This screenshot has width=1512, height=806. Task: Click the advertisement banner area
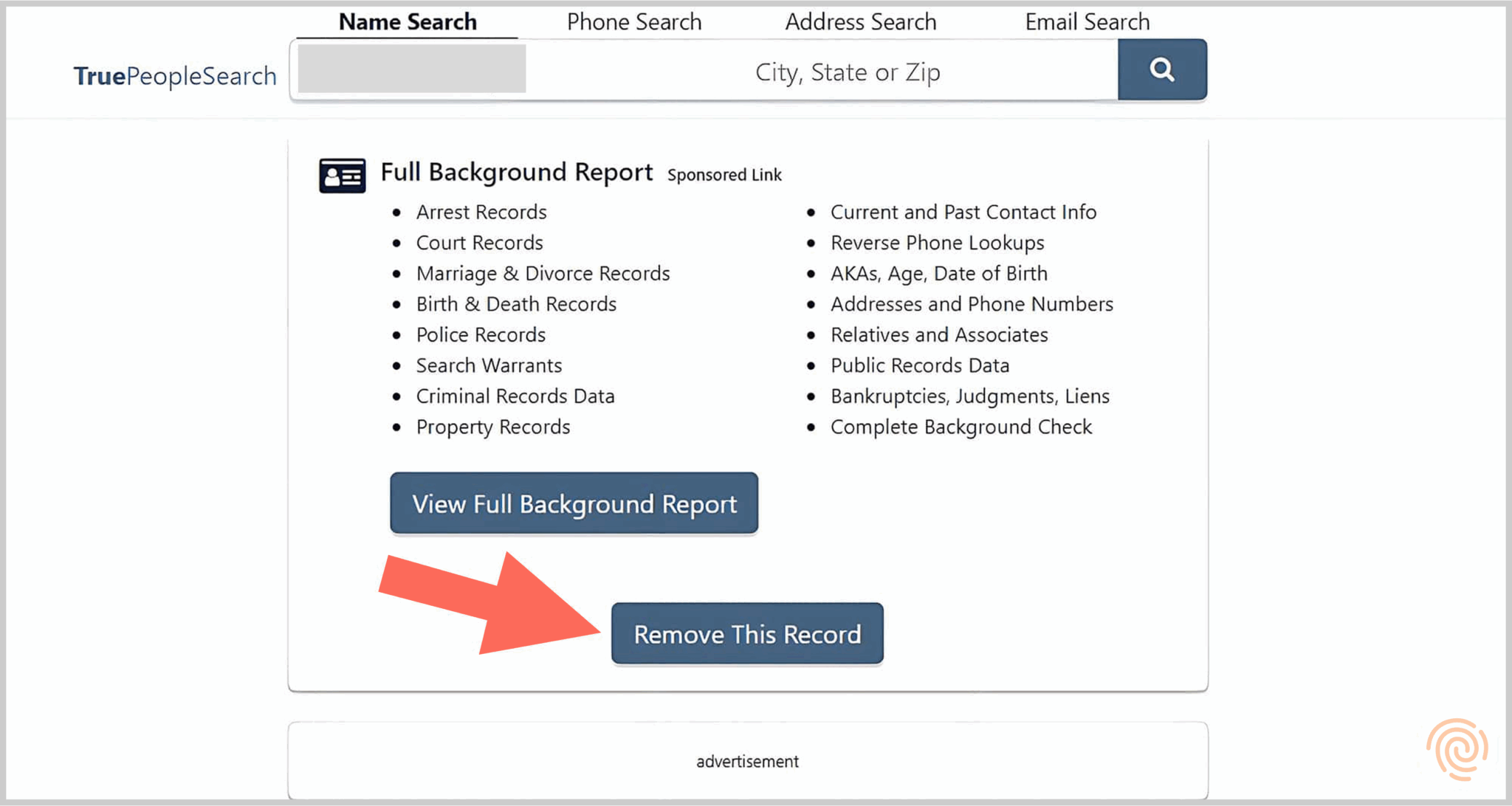pos(746,761)
